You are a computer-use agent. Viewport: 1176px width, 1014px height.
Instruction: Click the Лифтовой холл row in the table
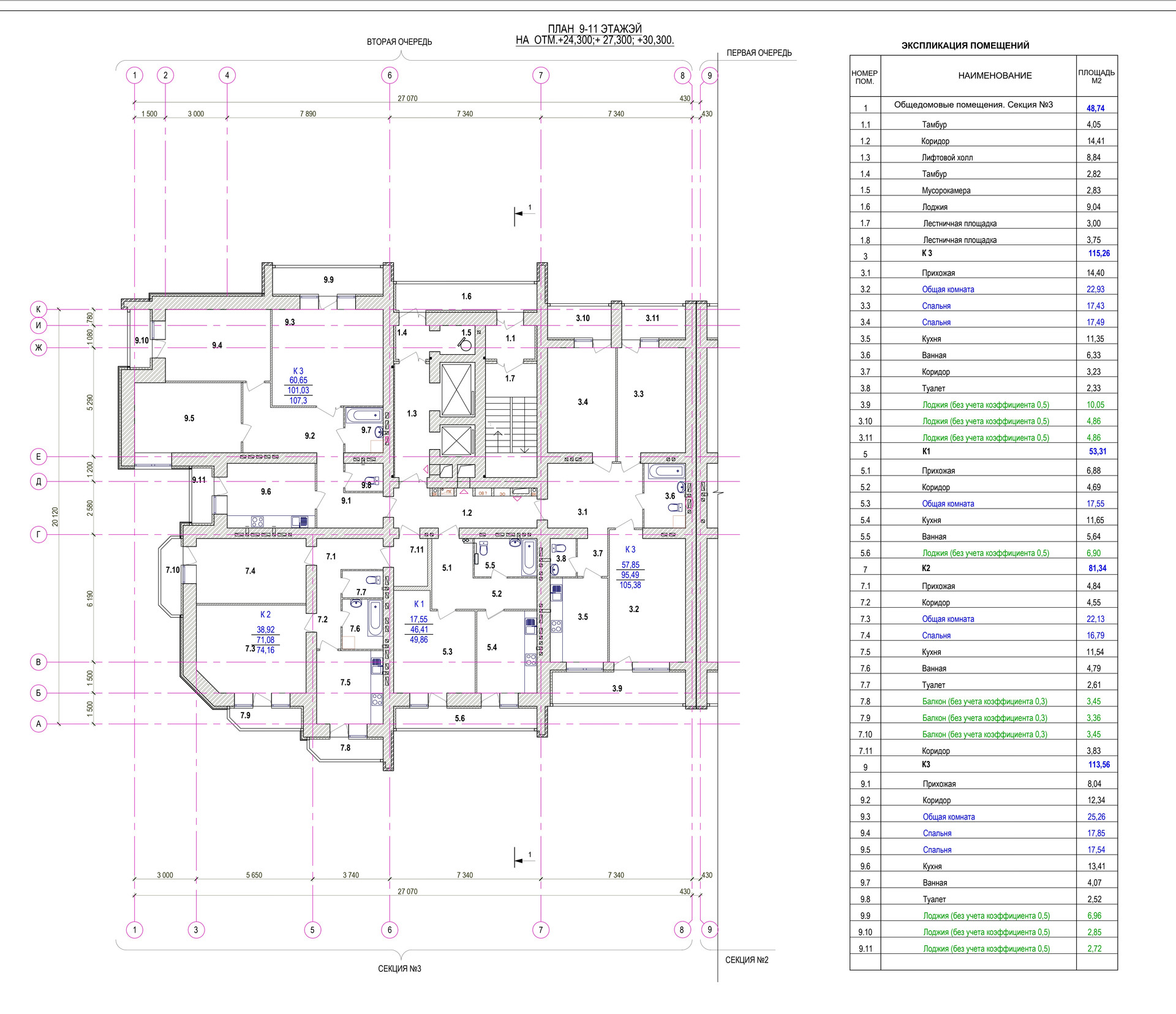click(947, 157)
